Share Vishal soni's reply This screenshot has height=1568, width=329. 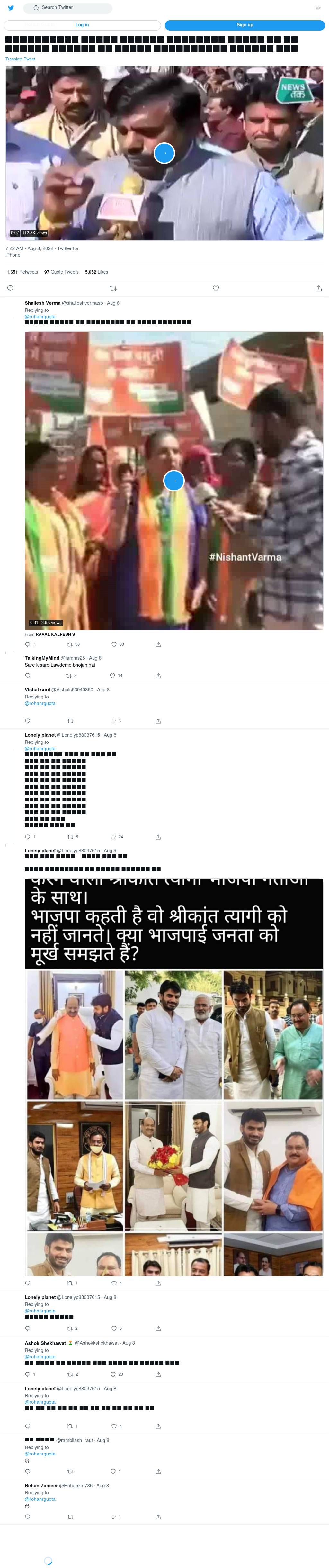pos(158,721)
